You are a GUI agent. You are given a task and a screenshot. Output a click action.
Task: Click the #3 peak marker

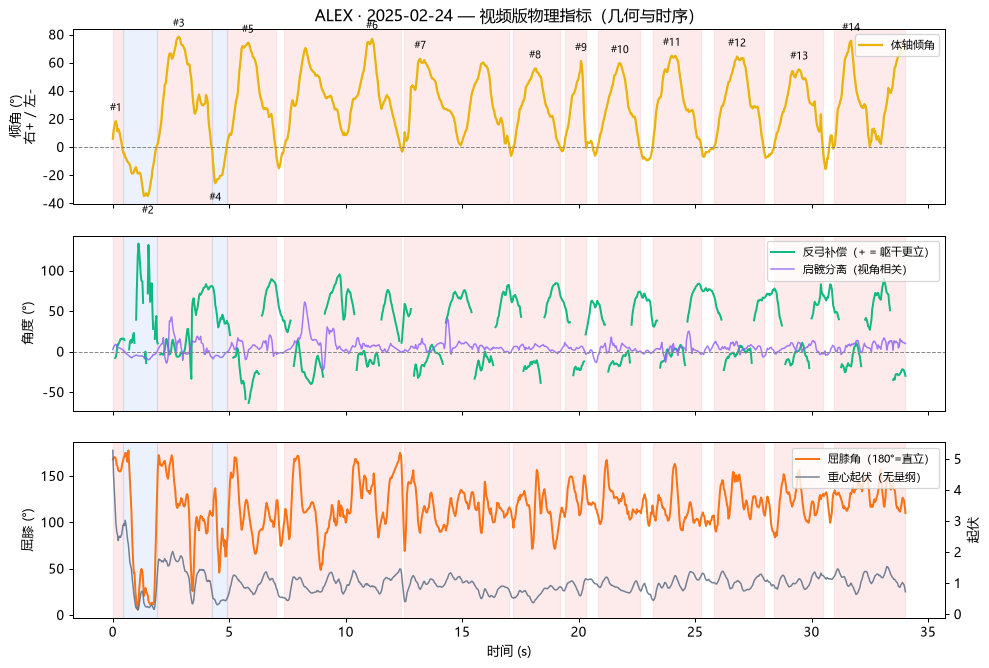[x=178, y=23]
